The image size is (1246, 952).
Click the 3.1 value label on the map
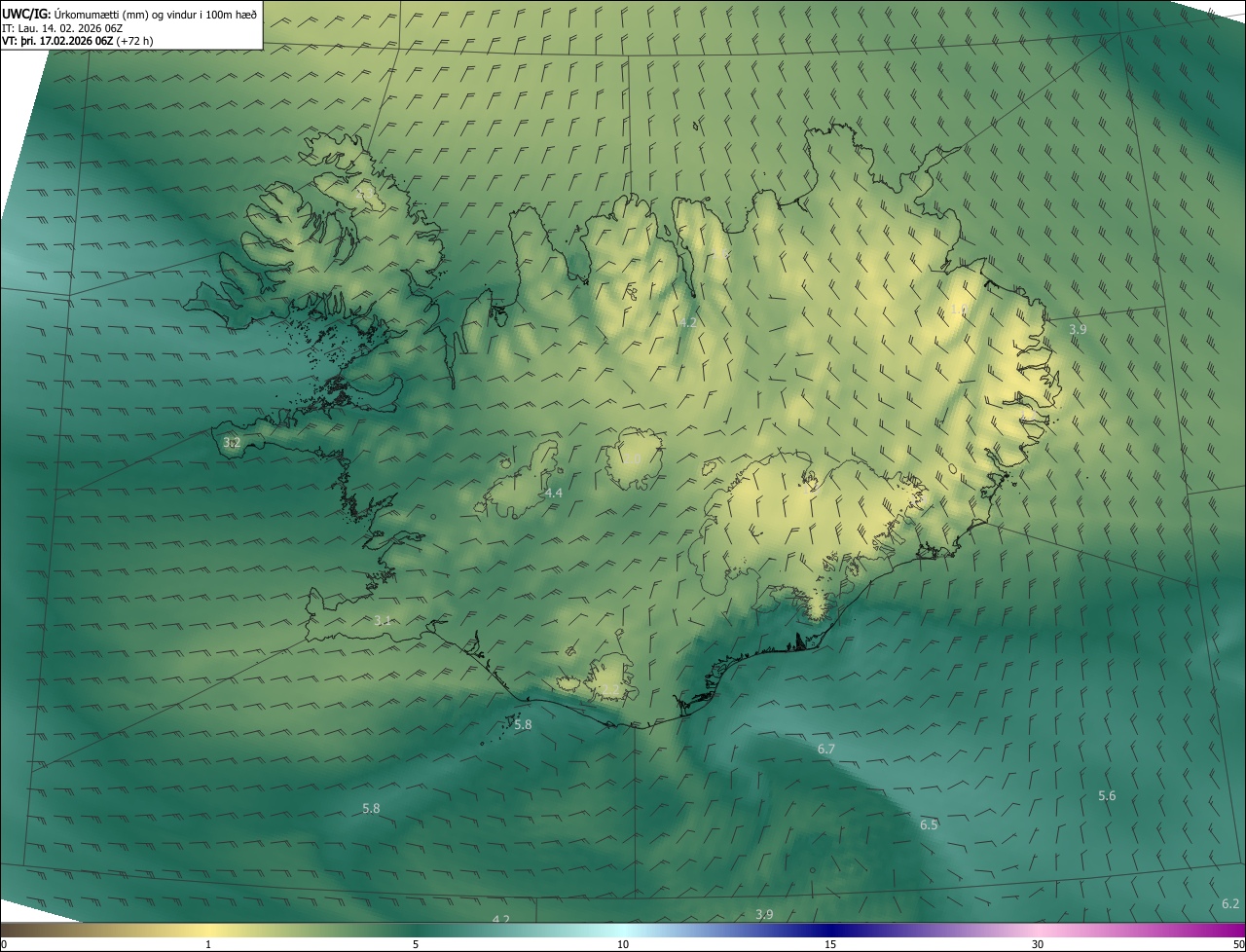click(383, 621)
